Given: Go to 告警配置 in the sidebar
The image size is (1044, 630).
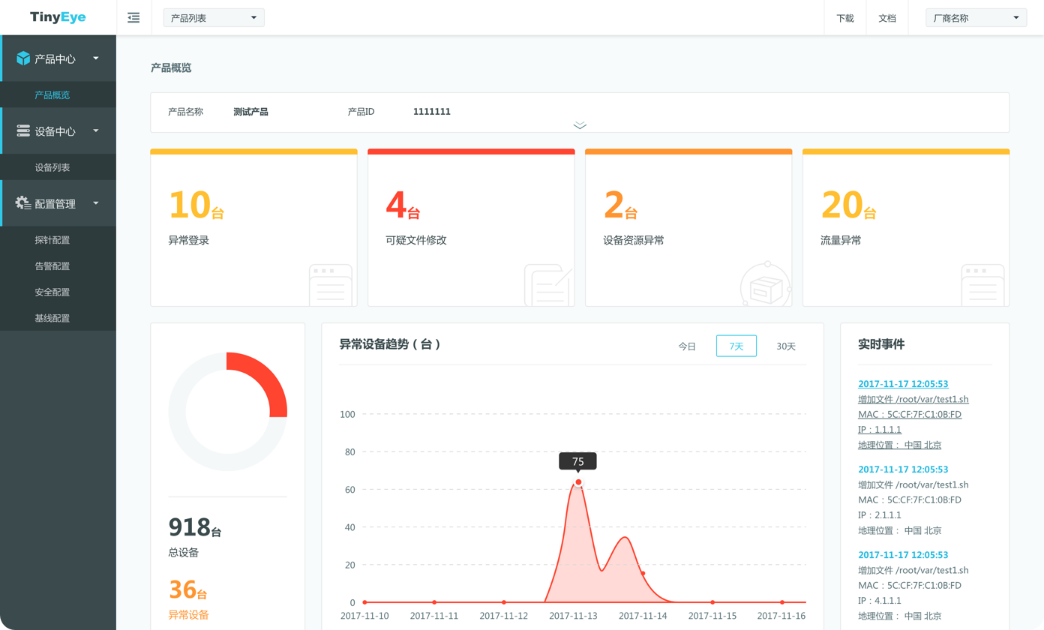Looking at the screenshot, I should (52, 266).
